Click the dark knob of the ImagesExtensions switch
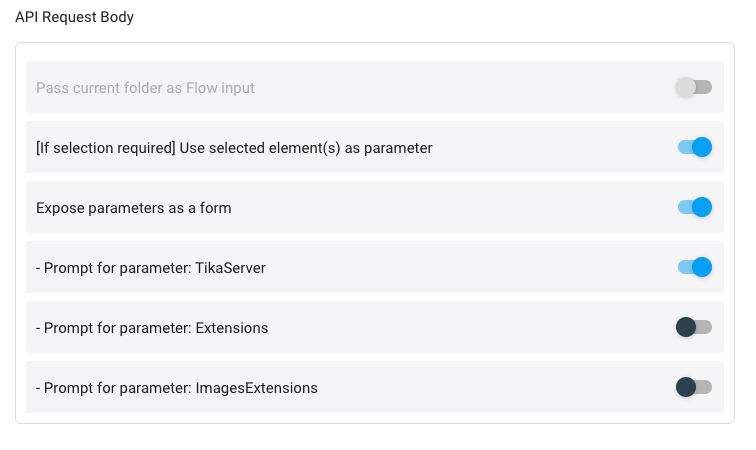 pos(686,387)
